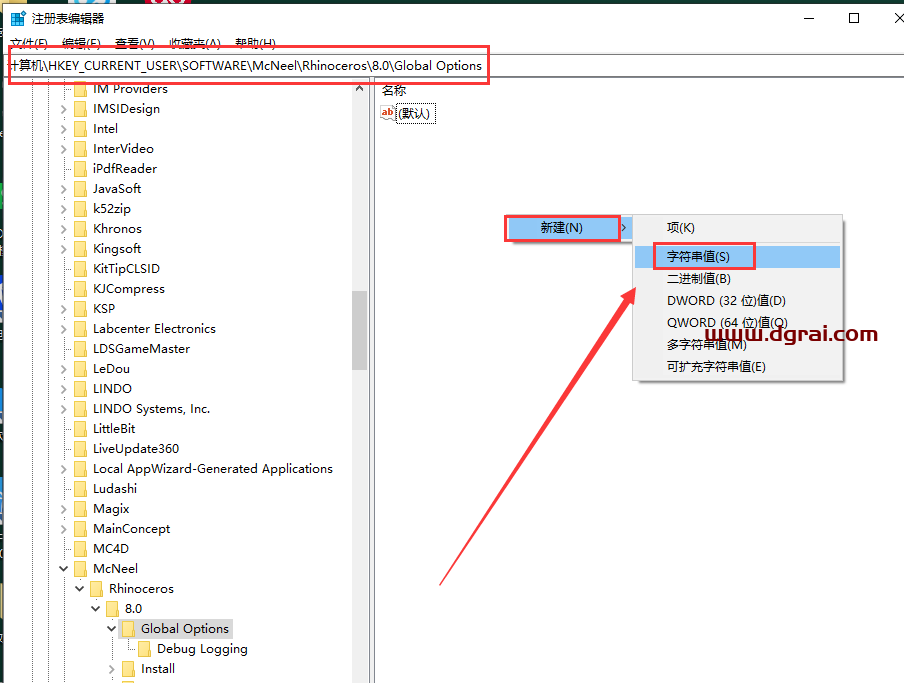Choose 字符串值(S) to create string value
Image resolution: width=904 pixels, height=683 pixels.
[737, 256]
